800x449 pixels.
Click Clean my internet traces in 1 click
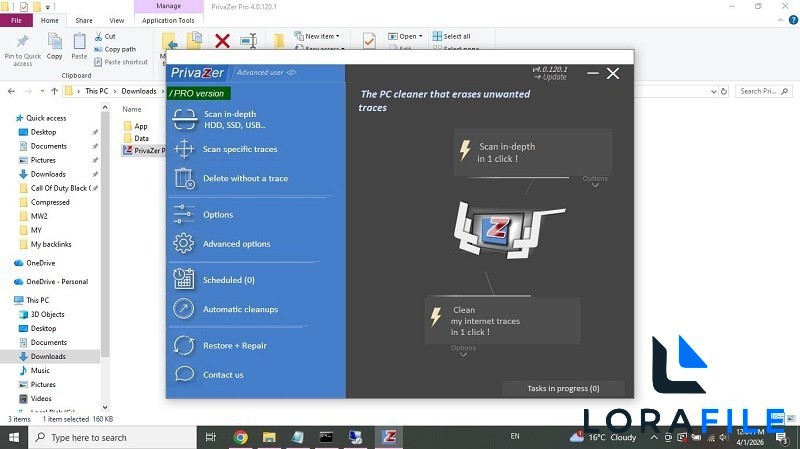click(502, 320)
